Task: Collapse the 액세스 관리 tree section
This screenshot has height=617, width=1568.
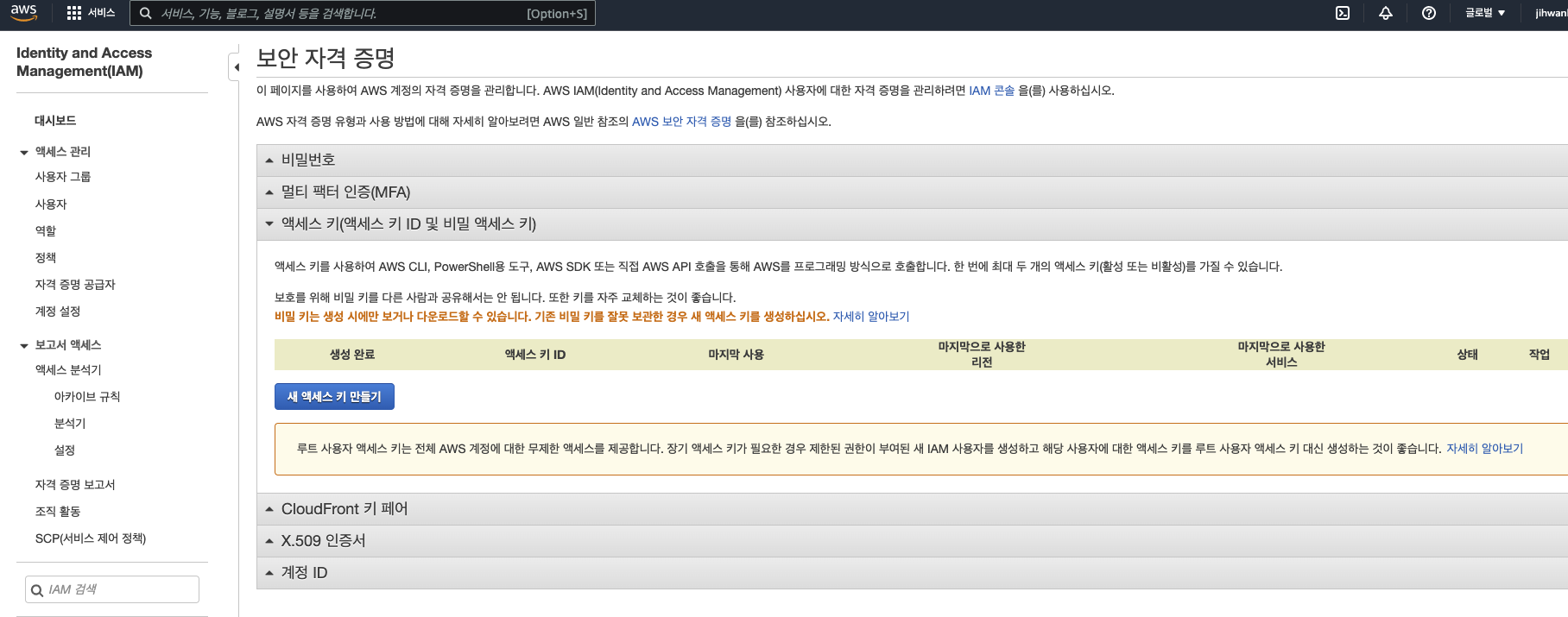Action: pos(24,152)
